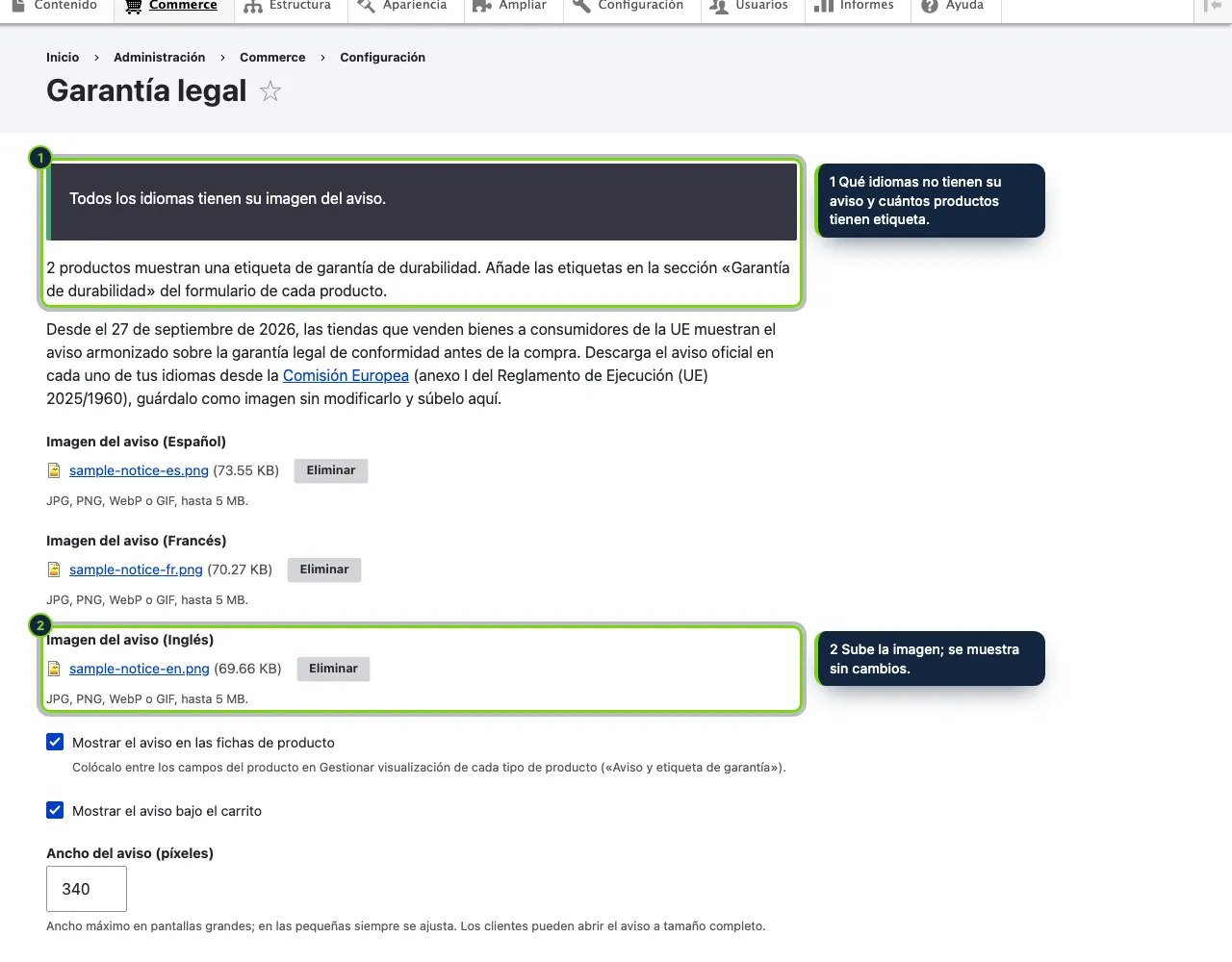Click the '(69.66 KB)' file size text
1232x962 pixels.
point(247,669)
